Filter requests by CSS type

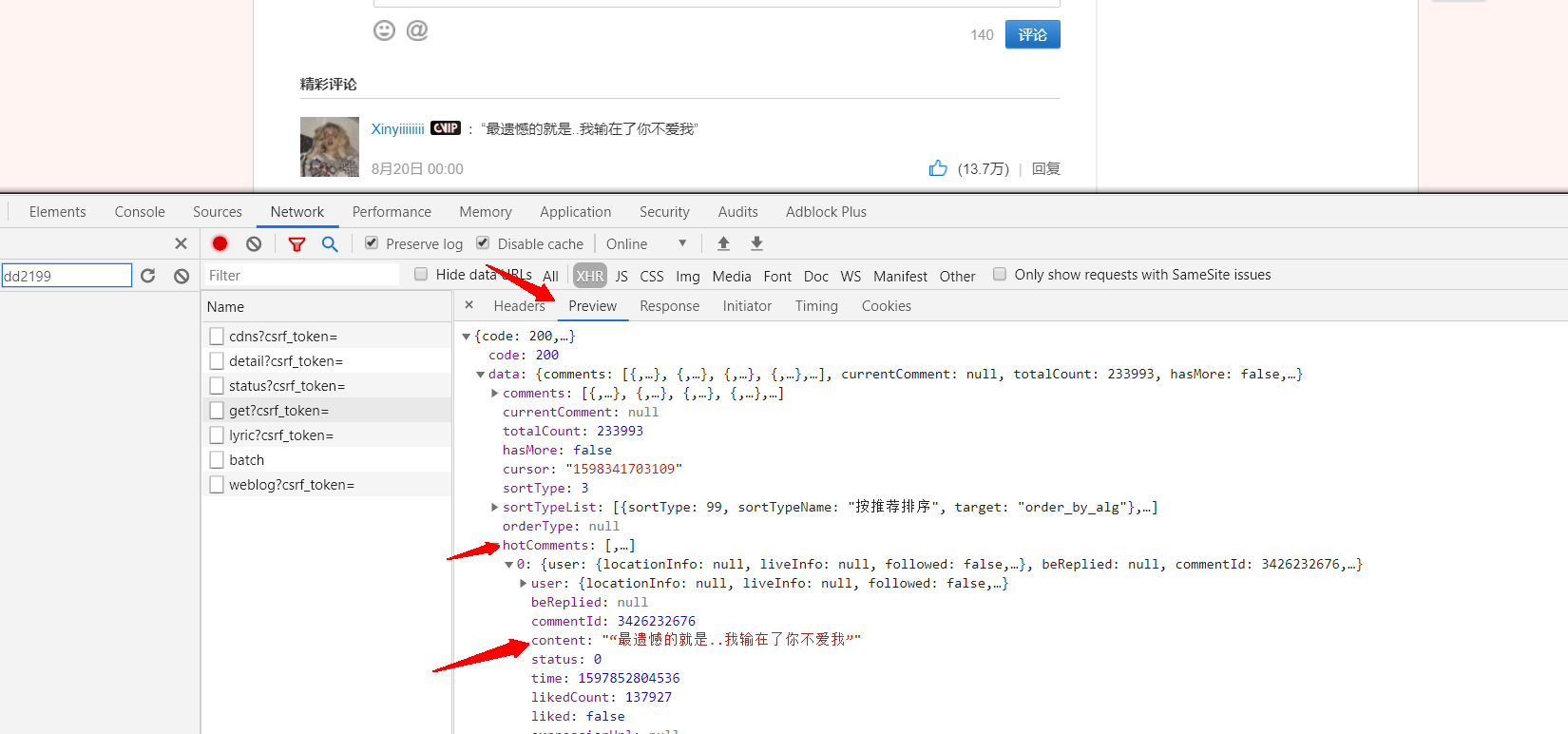pos(652,276)
